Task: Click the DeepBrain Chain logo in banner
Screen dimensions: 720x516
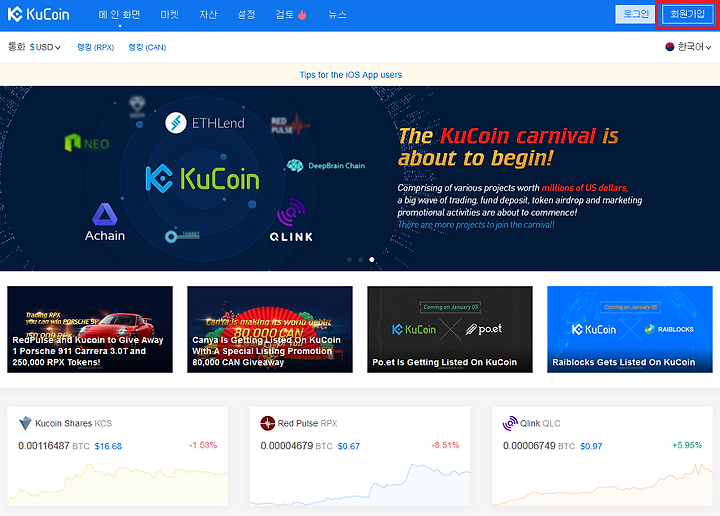Action: pos(326,166)
